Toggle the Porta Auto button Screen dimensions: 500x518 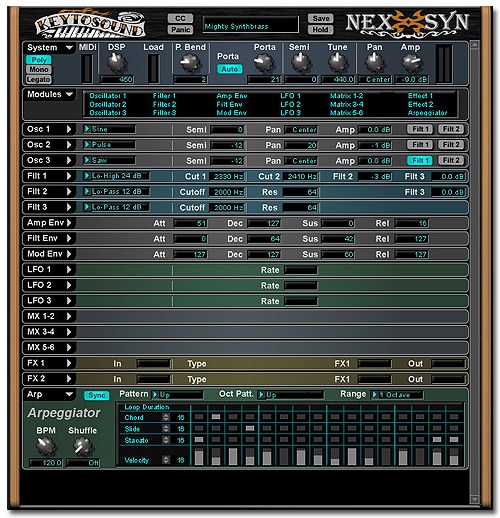click(230, 69)
